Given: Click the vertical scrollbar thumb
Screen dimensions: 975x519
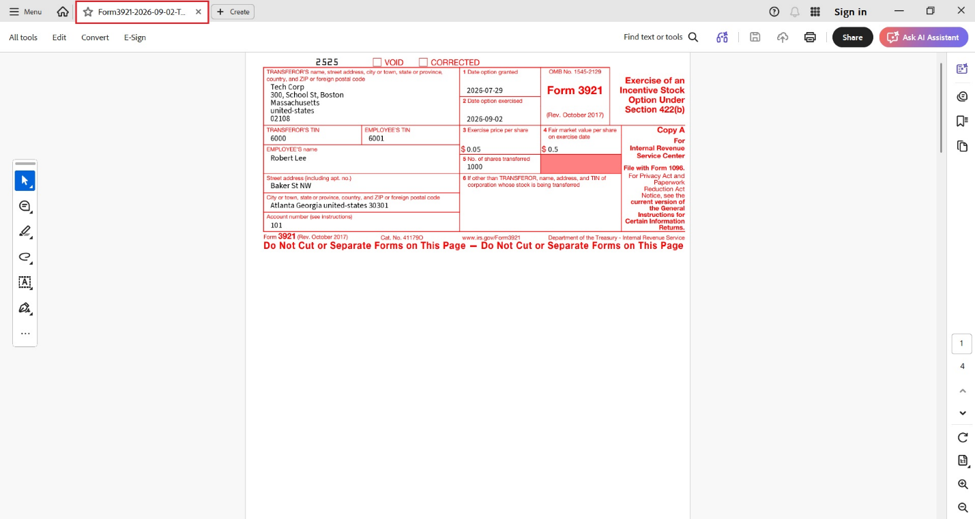Looking at the screenshot, I should click(941, 107).
